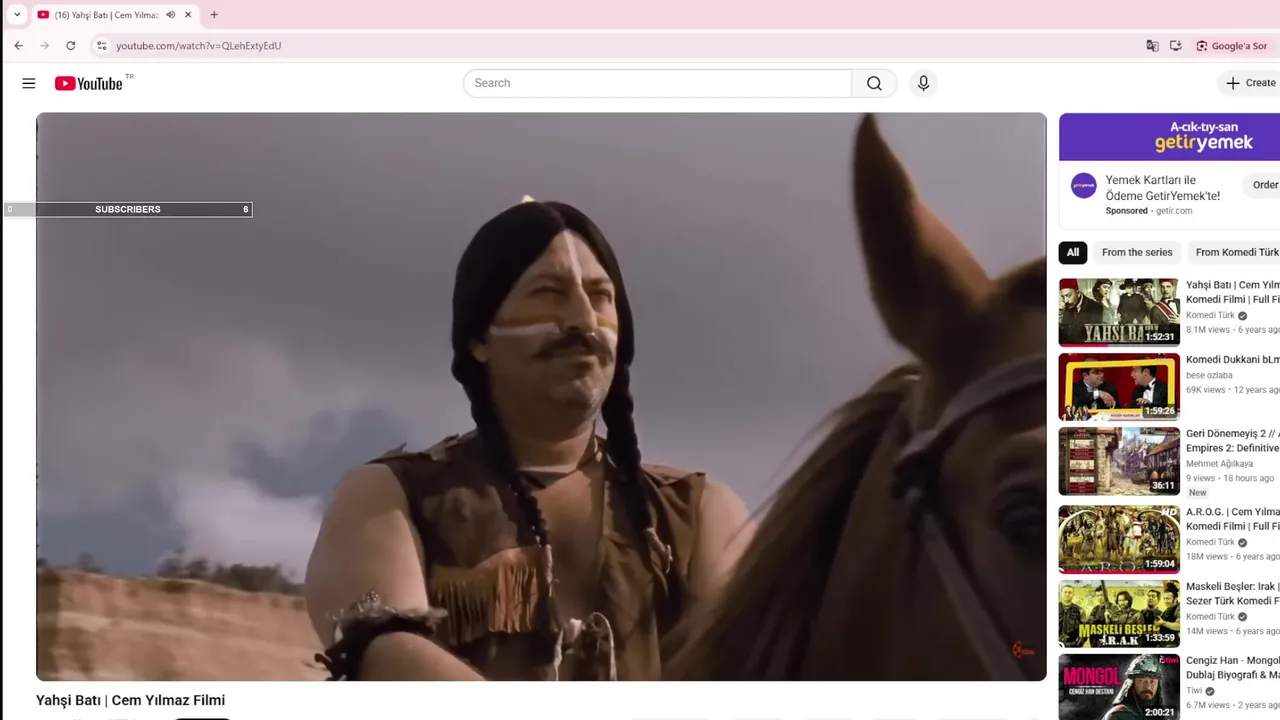Click the SUBSCRIBERS counter bar overlay
Viewport: 1280px width, 720px height.
point(127,209)
